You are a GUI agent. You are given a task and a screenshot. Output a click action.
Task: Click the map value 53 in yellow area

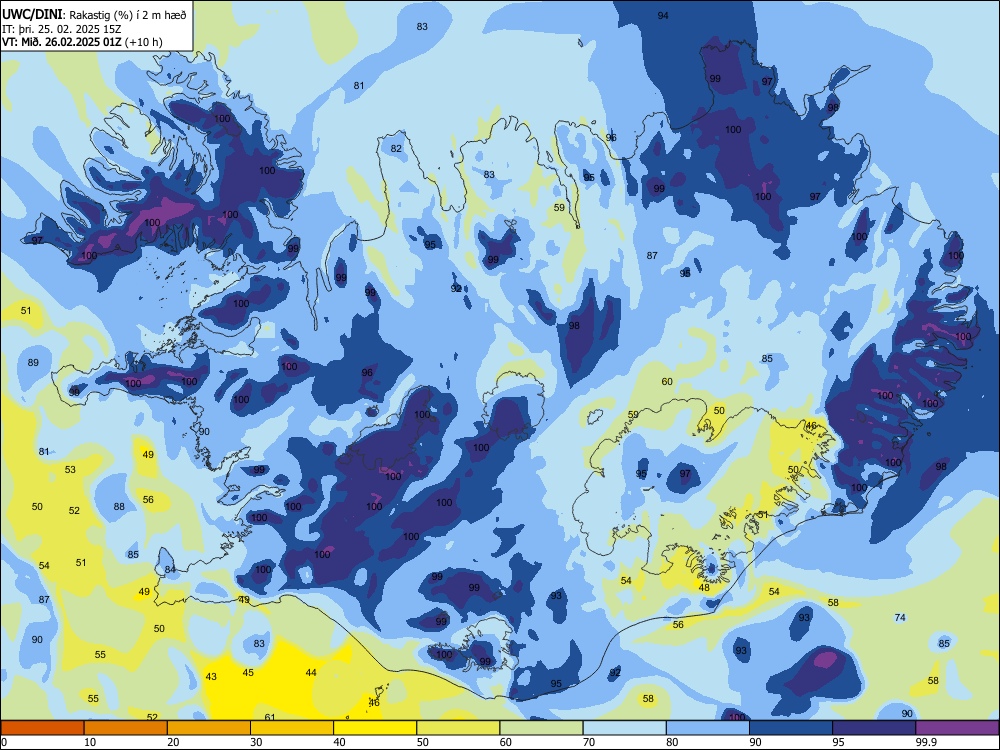(x=70, y=469)
